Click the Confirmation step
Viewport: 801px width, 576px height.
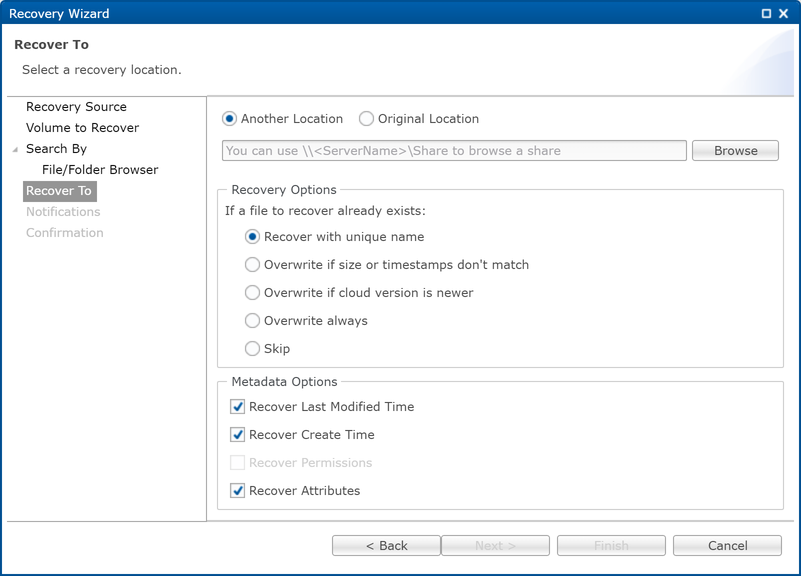point(64,233)
